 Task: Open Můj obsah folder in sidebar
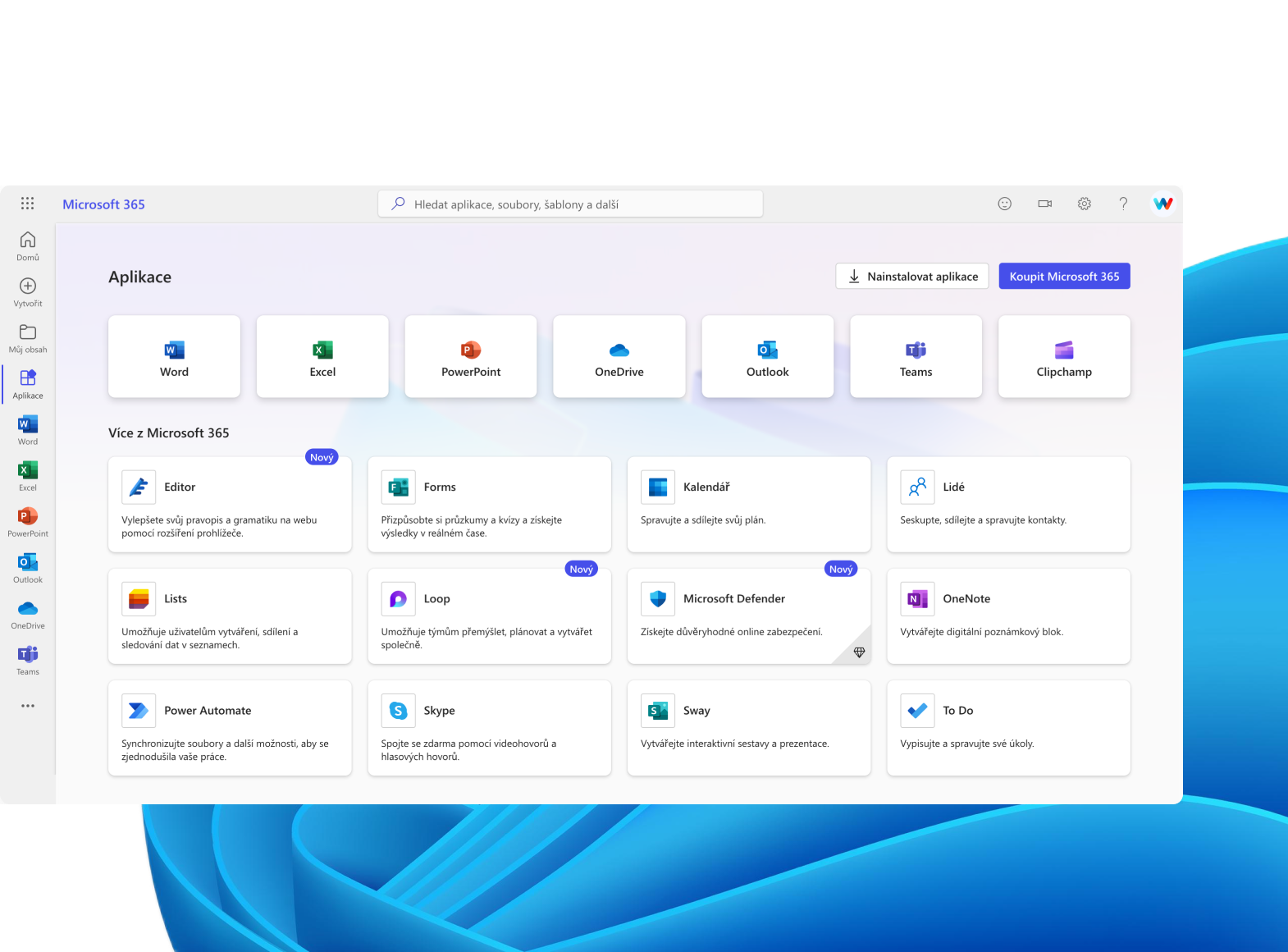(28, 338)
